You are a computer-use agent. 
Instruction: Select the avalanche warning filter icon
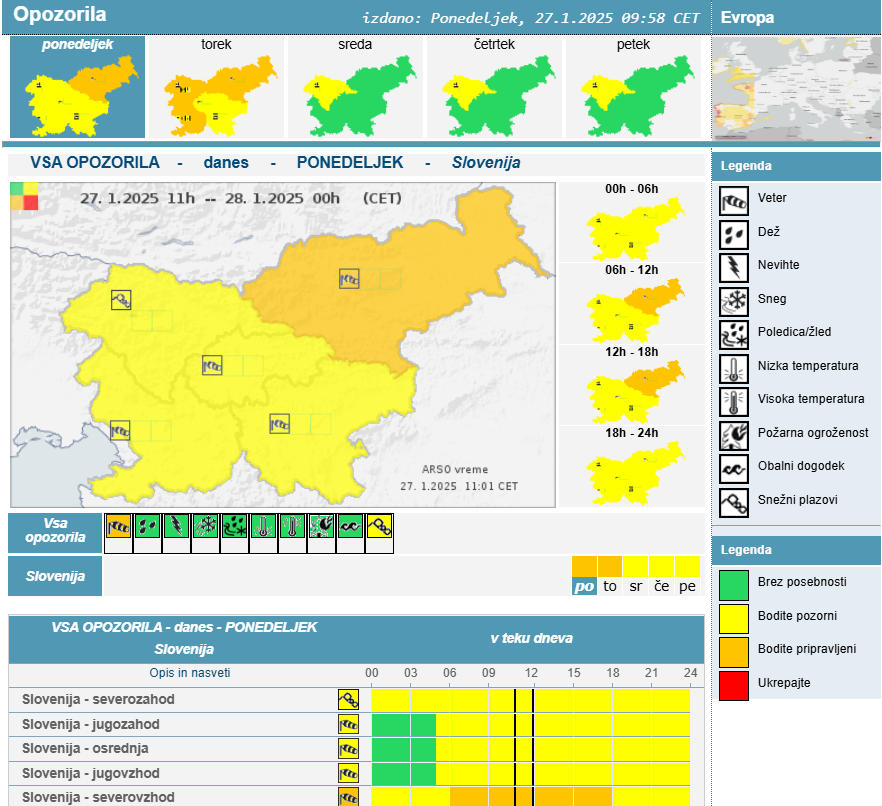[379, 526]
